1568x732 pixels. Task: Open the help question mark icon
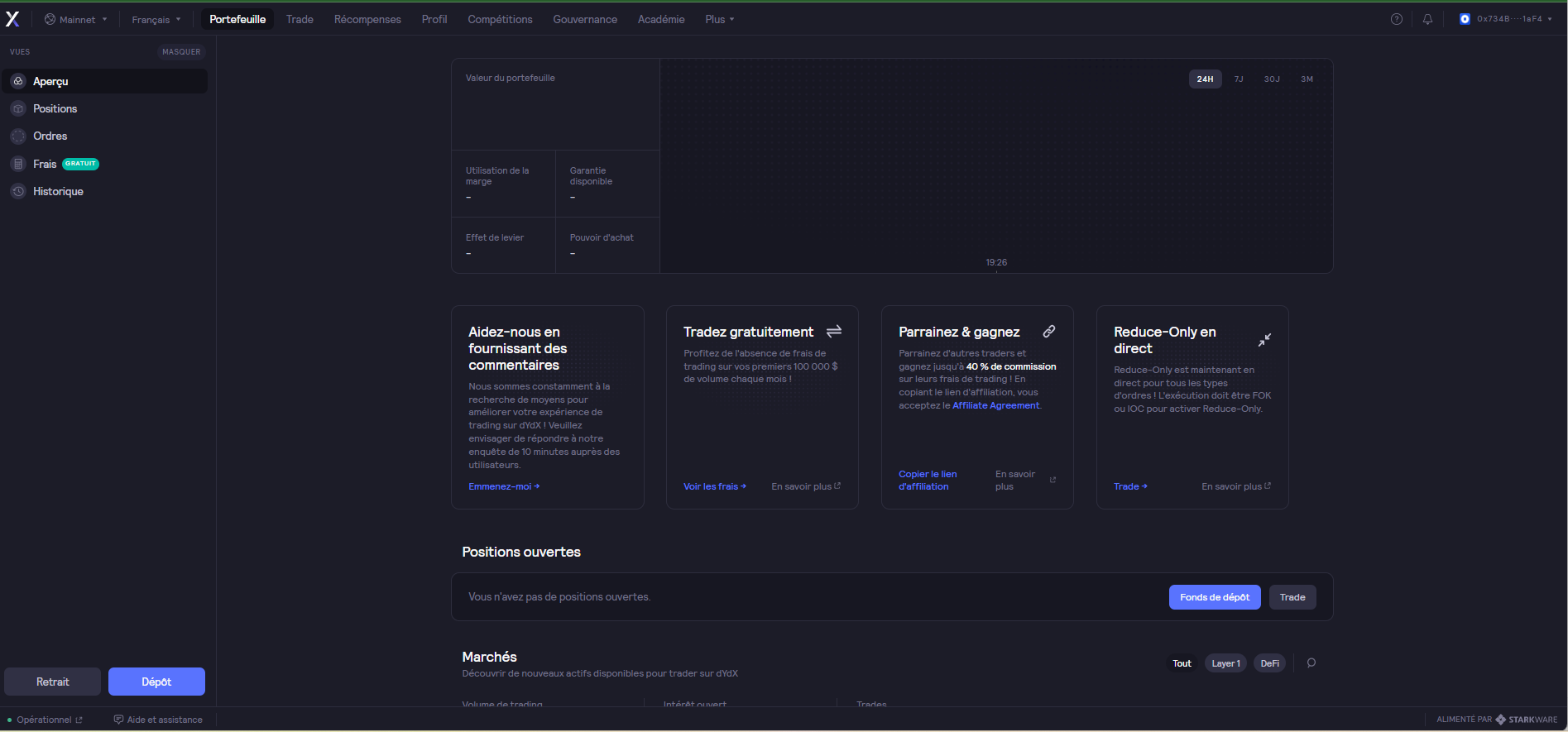1397,19
